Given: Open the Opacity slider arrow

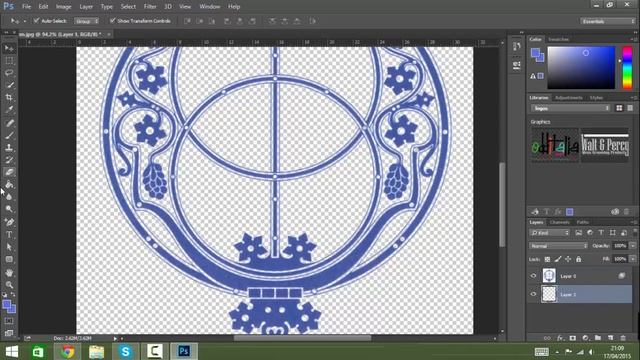Looking at the screenshot, I should tap(633, 246).
